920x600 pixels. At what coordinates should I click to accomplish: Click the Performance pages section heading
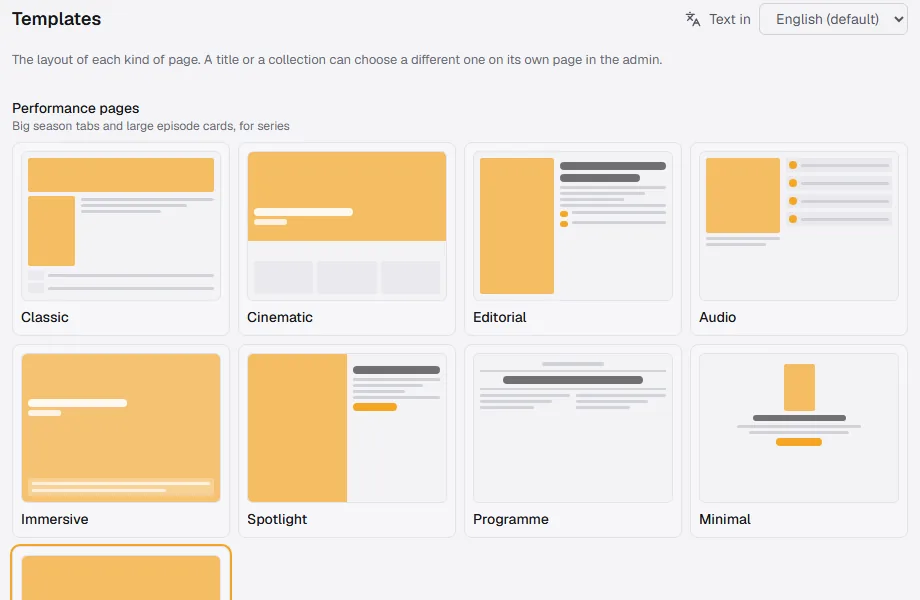coord(76,108)
